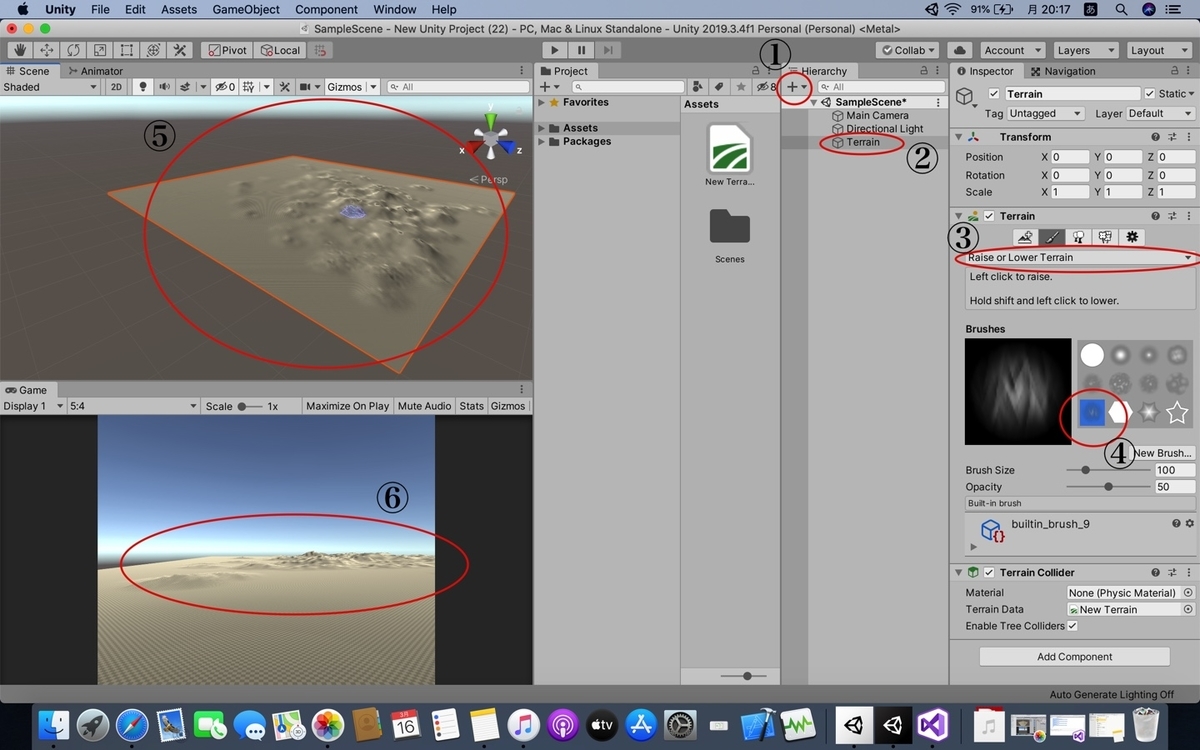Select the Paint Trees tool
The image size is (1200, 750).
pyautogui.click(x=1078, y=237)
